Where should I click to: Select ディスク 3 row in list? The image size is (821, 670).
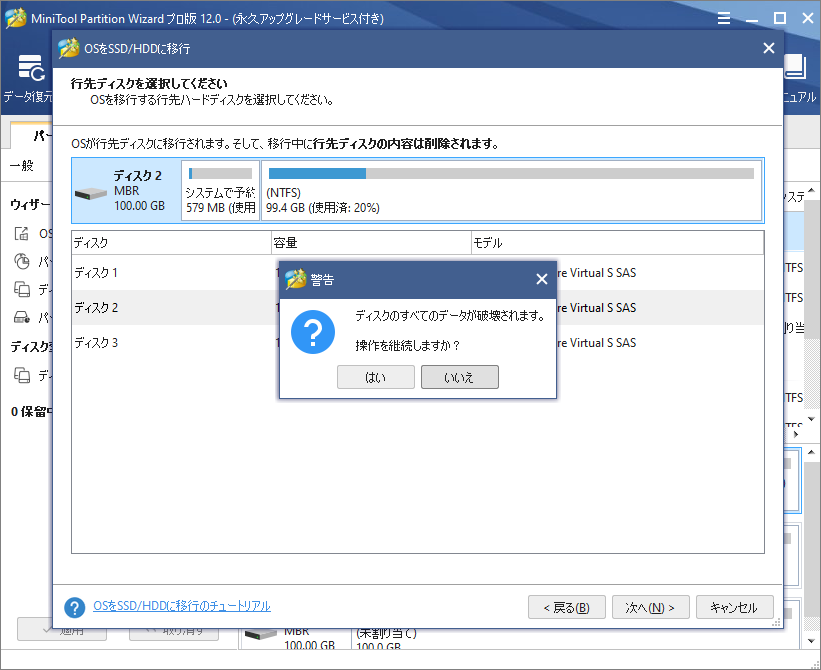pos(170,343)
